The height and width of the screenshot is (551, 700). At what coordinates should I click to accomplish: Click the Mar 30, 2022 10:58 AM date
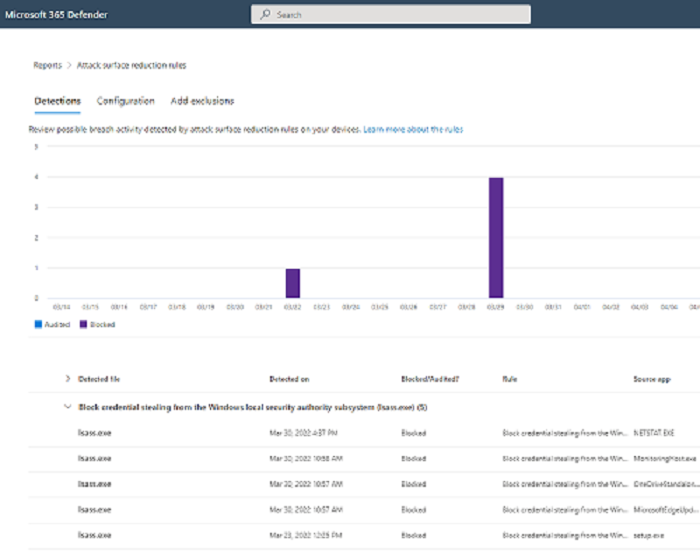coord(306,459)
